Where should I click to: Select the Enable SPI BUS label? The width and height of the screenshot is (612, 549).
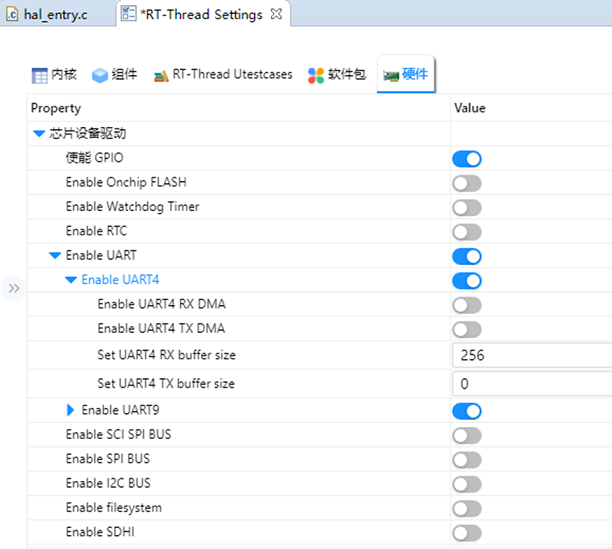[x=108, y=459]
